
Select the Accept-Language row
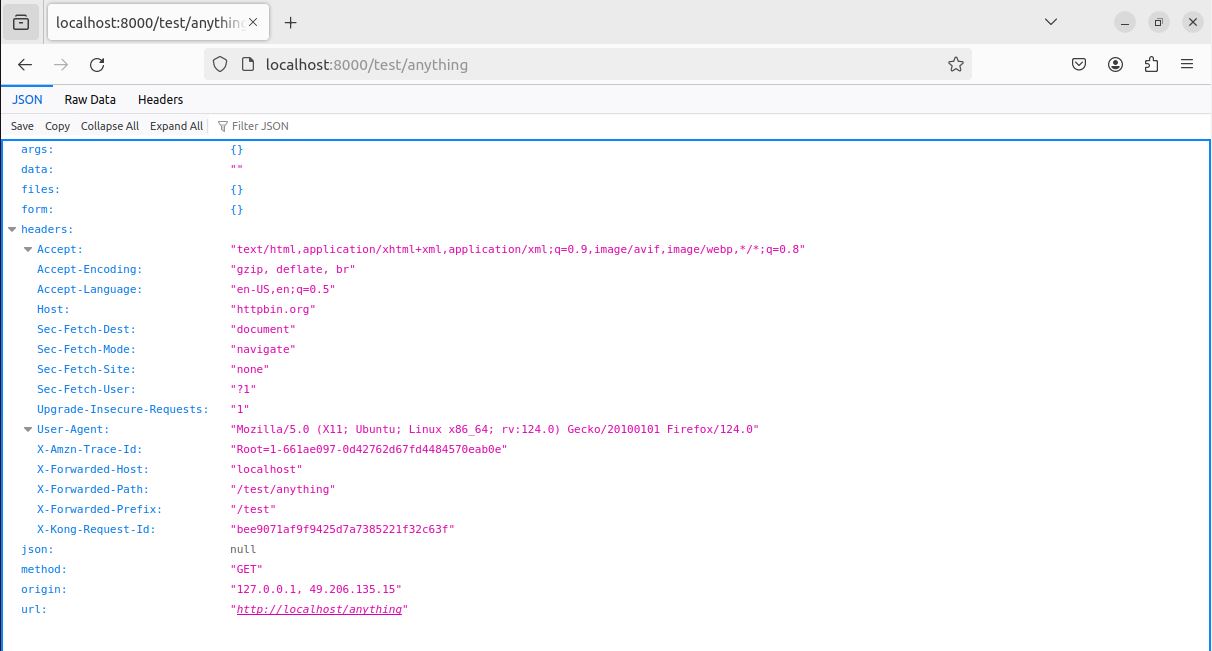tap(606, 289)
